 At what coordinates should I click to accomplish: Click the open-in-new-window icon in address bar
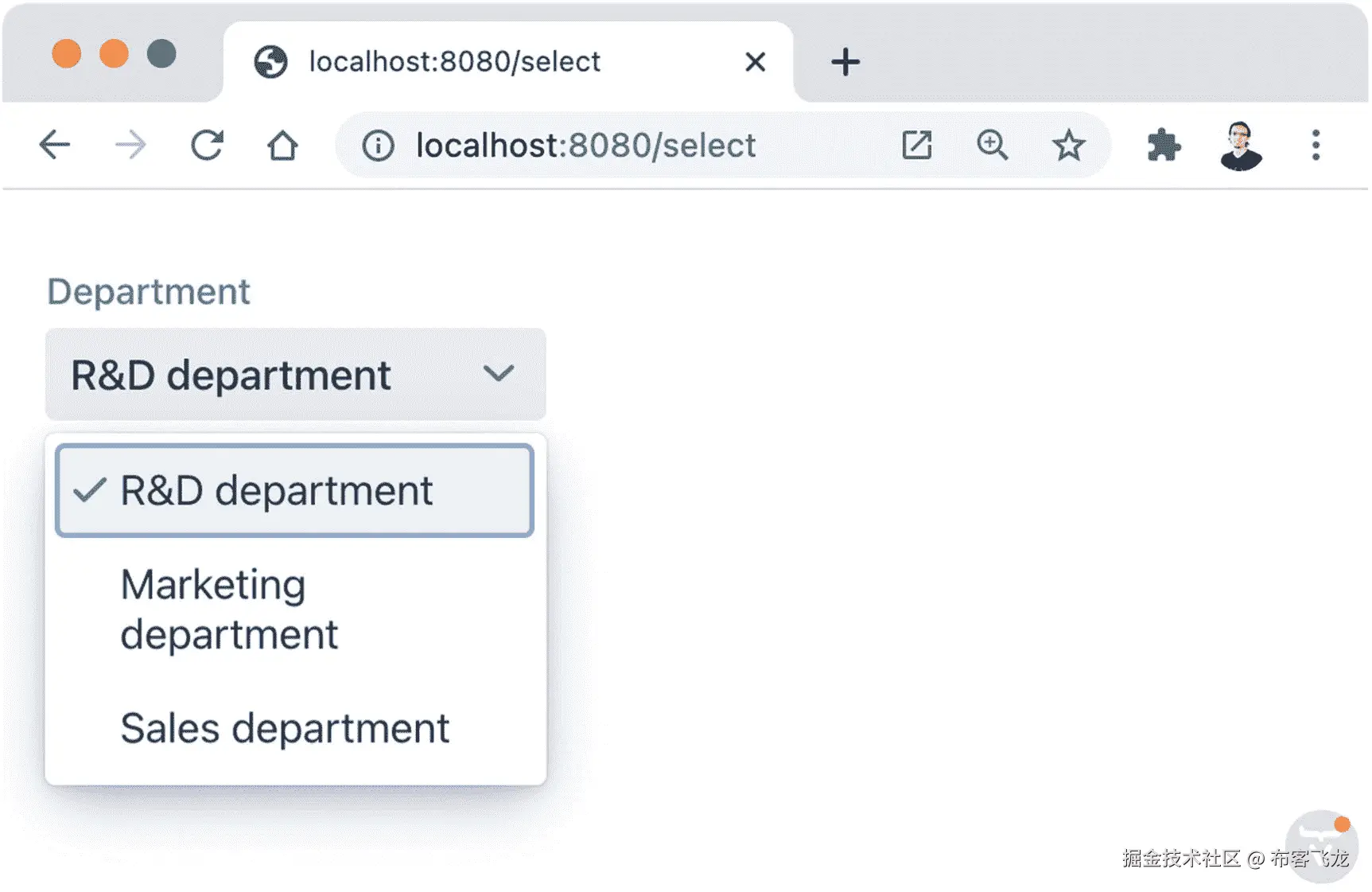(916, 146)
